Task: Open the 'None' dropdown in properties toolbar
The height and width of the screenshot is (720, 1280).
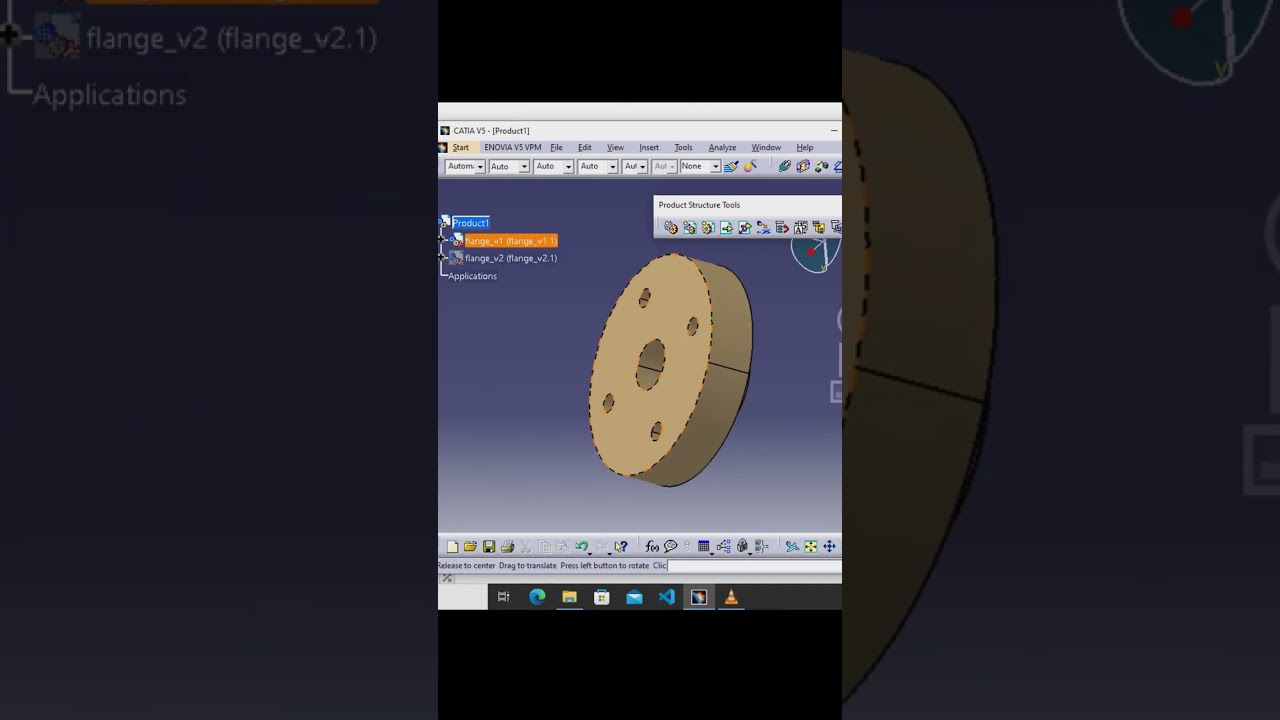Action: click(x=700, y=166)
